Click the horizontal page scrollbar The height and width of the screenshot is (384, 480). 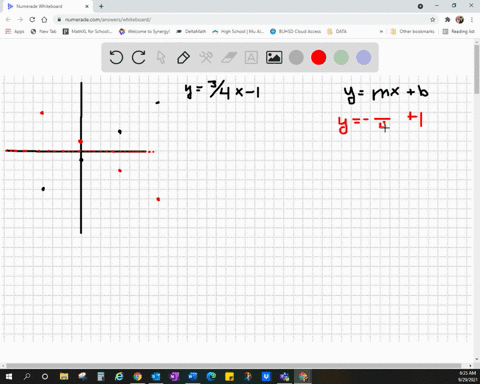pos(233,366)
